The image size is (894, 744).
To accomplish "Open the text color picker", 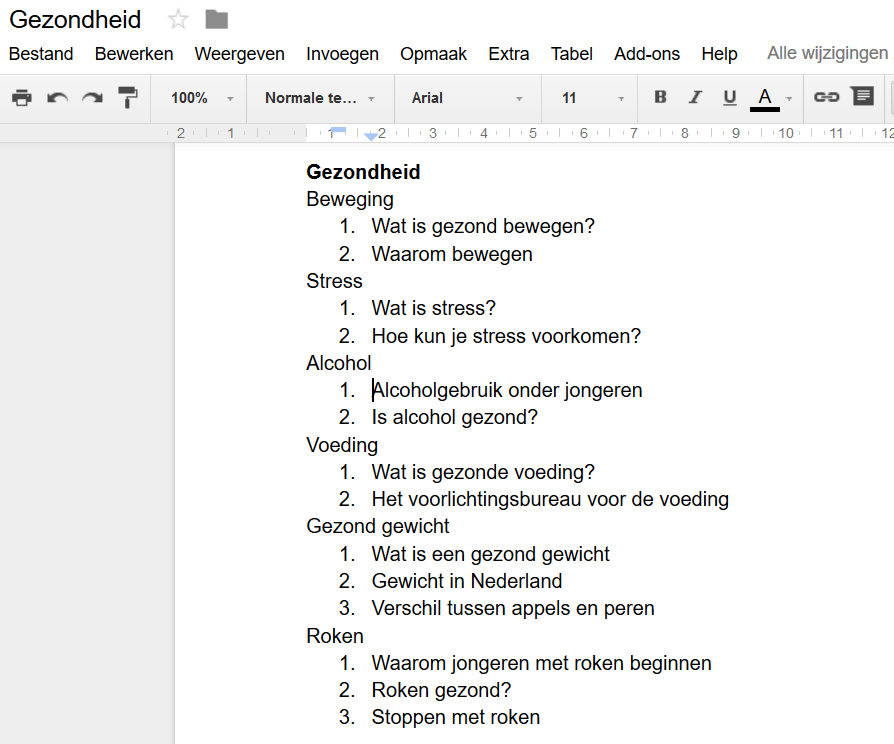I will pyautogui.click(x=765, y=99).
